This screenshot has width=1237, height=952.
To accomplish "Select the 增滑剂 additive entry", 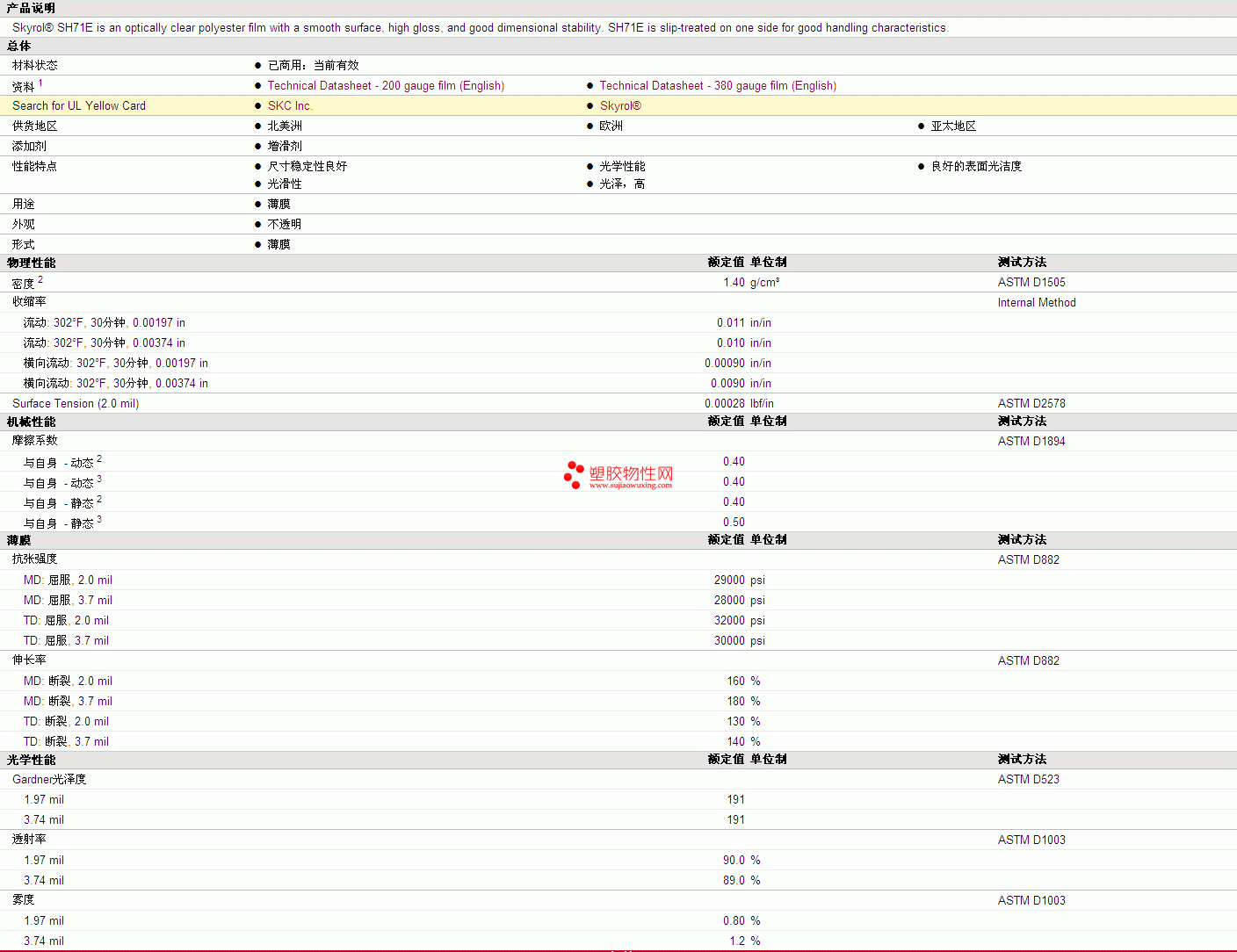I will 285,146.
